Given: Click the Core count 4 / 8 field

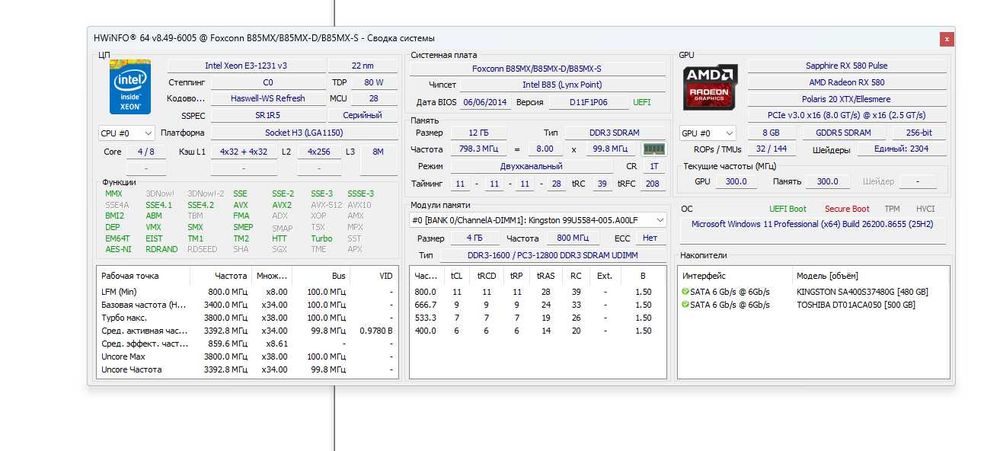Looking at the screenshot, I should (x=146, y=152).
